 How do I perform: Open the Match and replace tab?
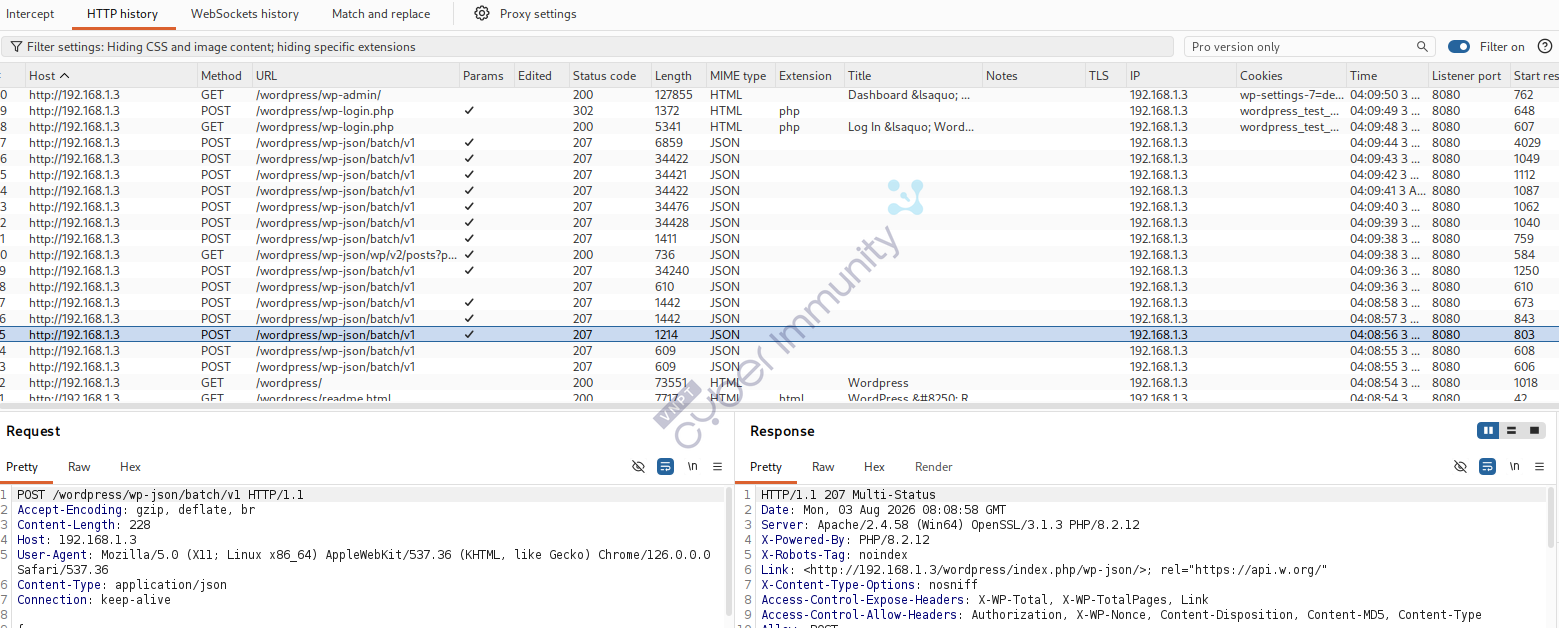(381, 14)
